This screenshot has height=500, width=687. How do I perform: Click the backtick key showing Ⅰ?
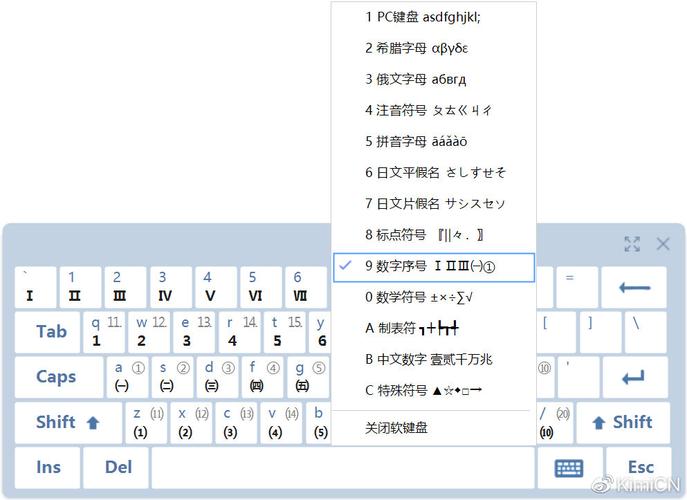35,287
